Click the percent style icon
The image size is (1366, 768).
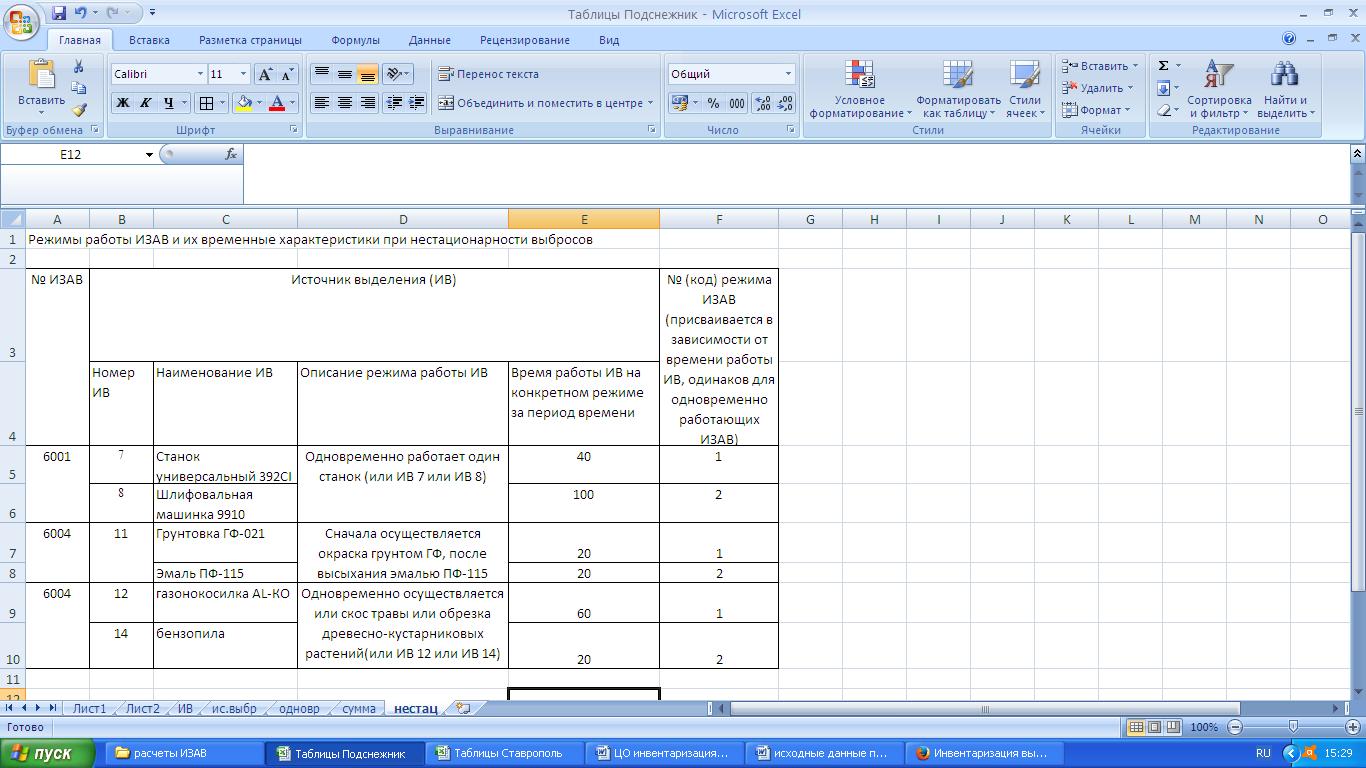(713, 103)
